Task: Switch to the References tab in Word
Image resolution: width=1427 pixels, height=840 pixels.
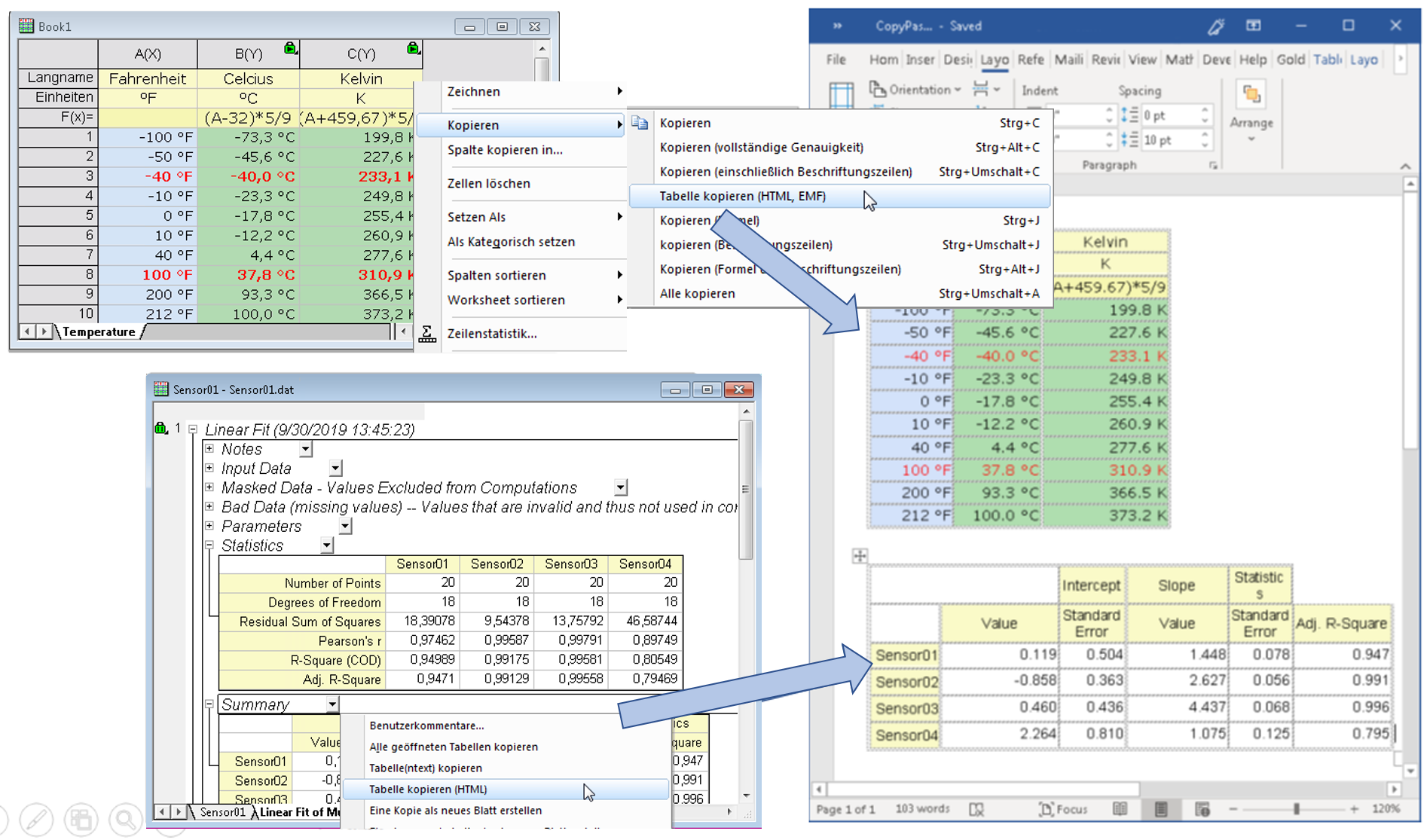Action: point(1031,60)
